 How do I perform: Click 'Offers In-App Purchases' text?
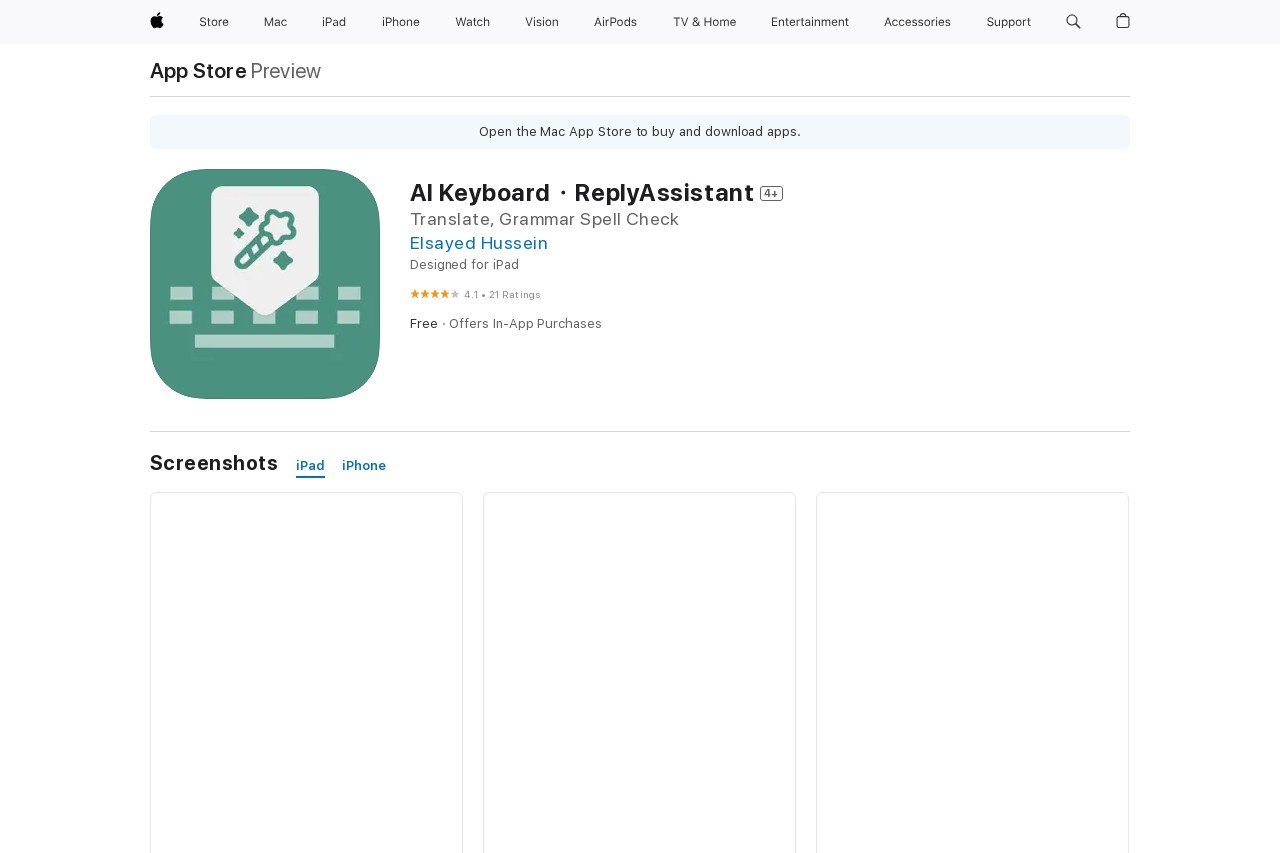click(x=525, y=324)
